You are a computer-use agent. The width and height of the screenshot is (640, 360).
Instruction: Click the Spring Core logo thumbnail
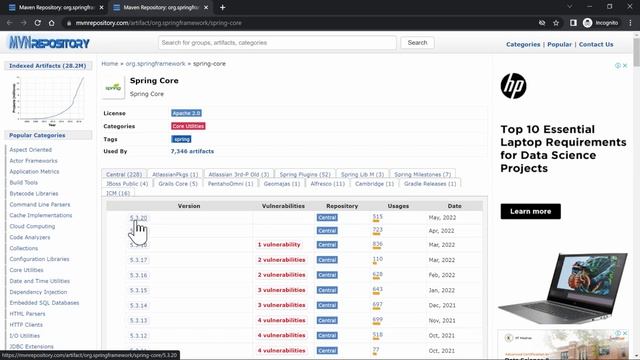click(113, 87)
